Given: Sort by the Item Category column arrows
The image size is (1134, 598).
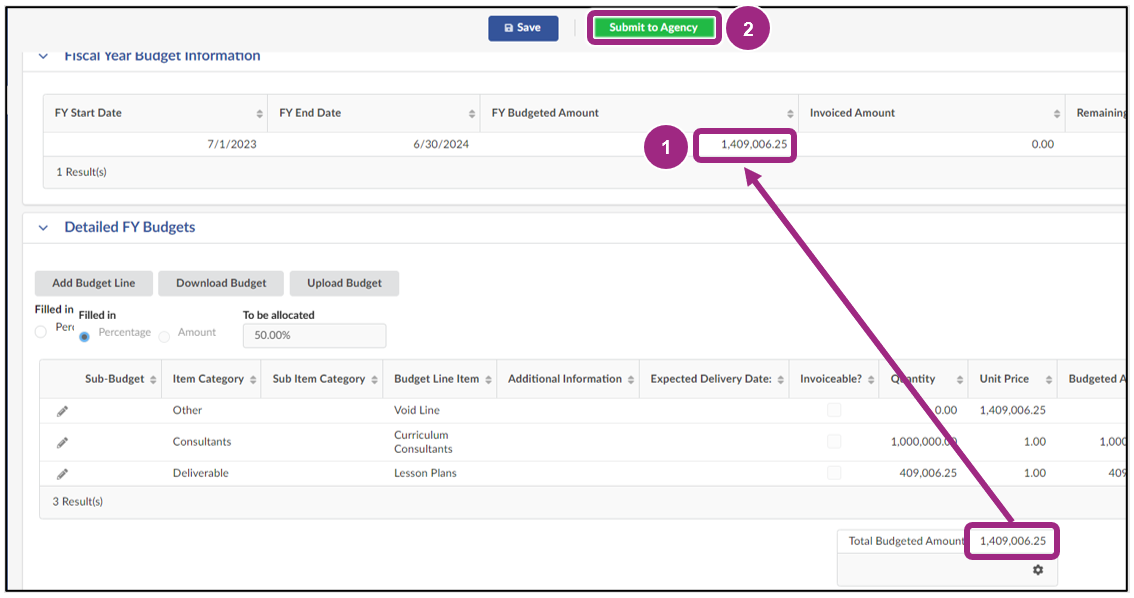Looking at the screenshot, I should point(251,380).
